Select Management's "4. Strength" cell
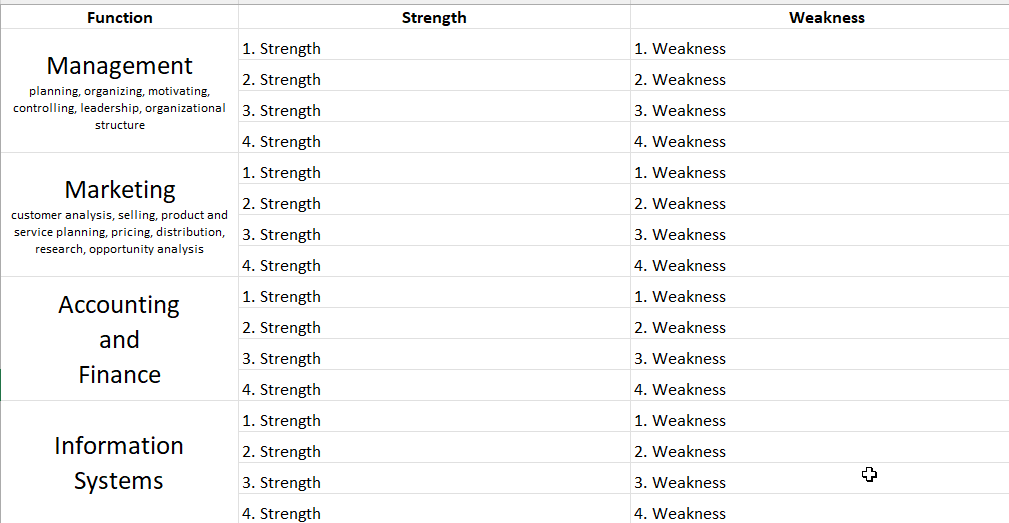Screen dimensions: 1009x523 point(434,141)
